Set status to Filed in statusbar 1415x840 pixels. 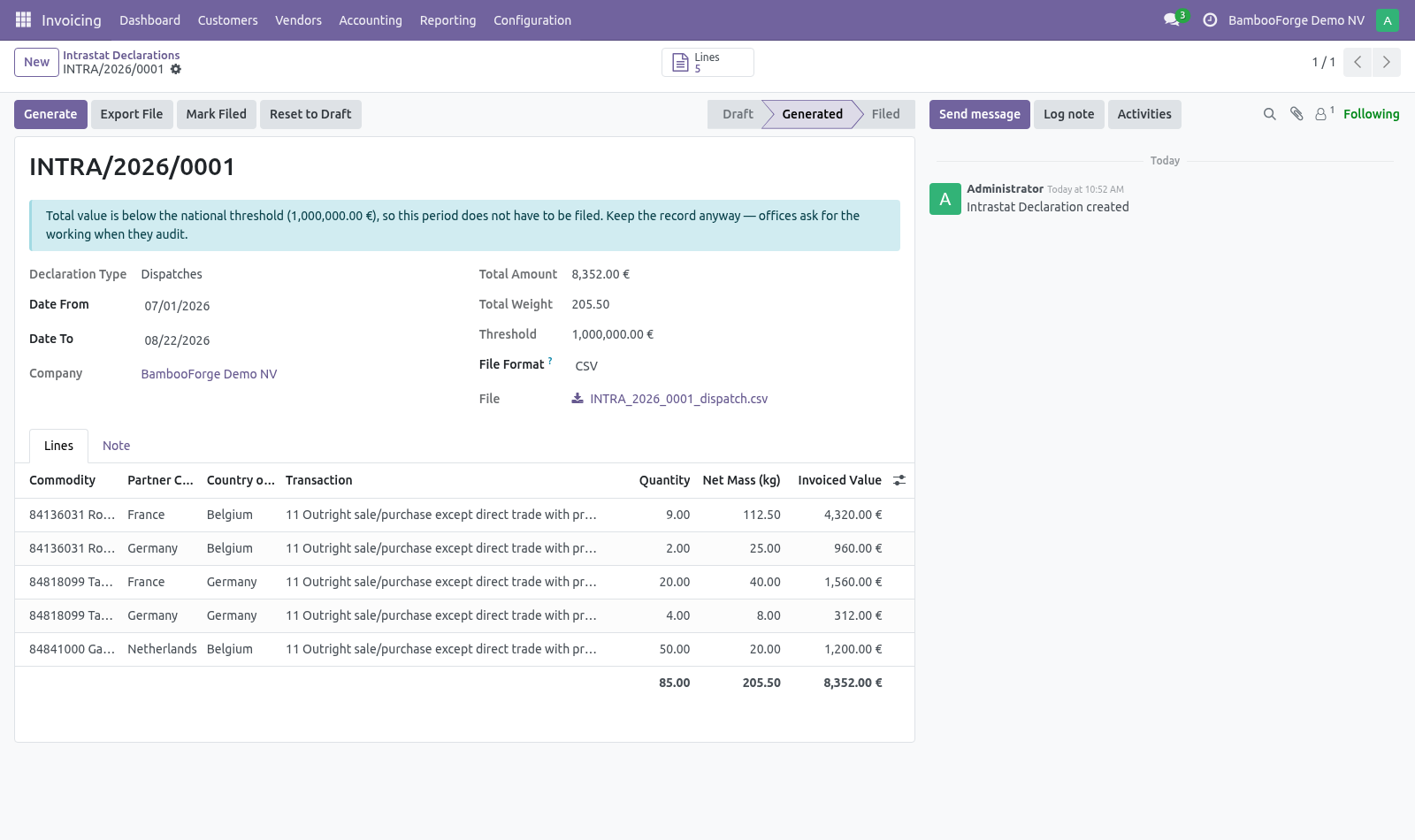(x=885, y=114)
